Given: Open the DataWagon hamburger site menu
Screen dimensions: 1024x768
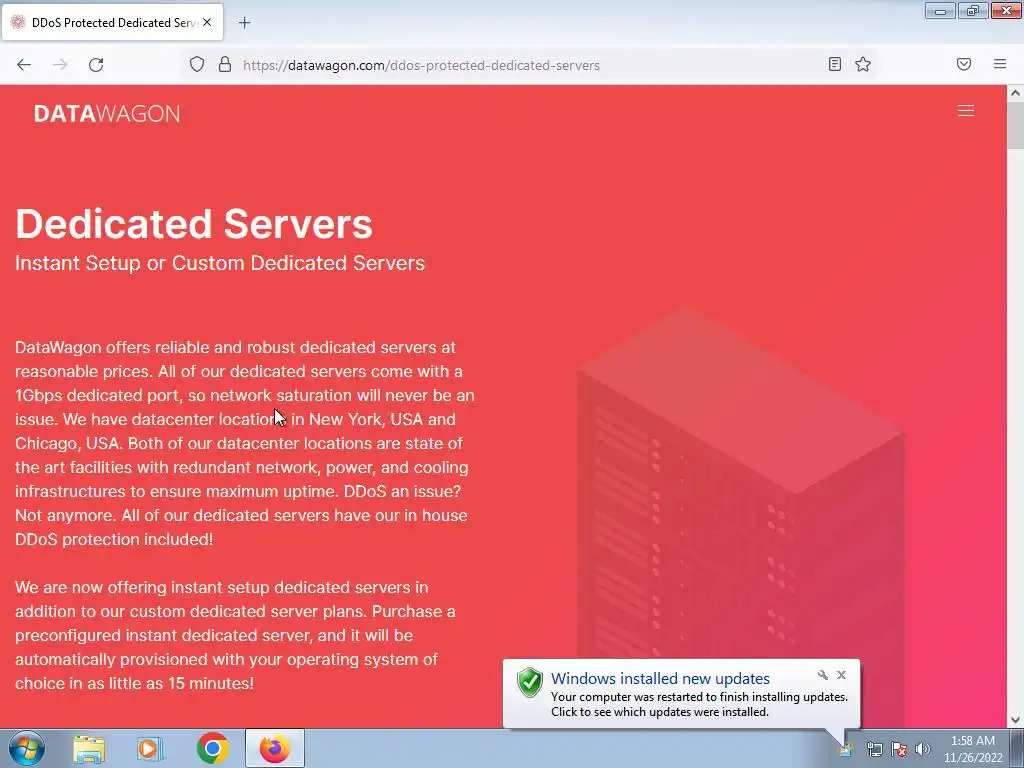Looking at the screenshot, I should coord(966,111).
